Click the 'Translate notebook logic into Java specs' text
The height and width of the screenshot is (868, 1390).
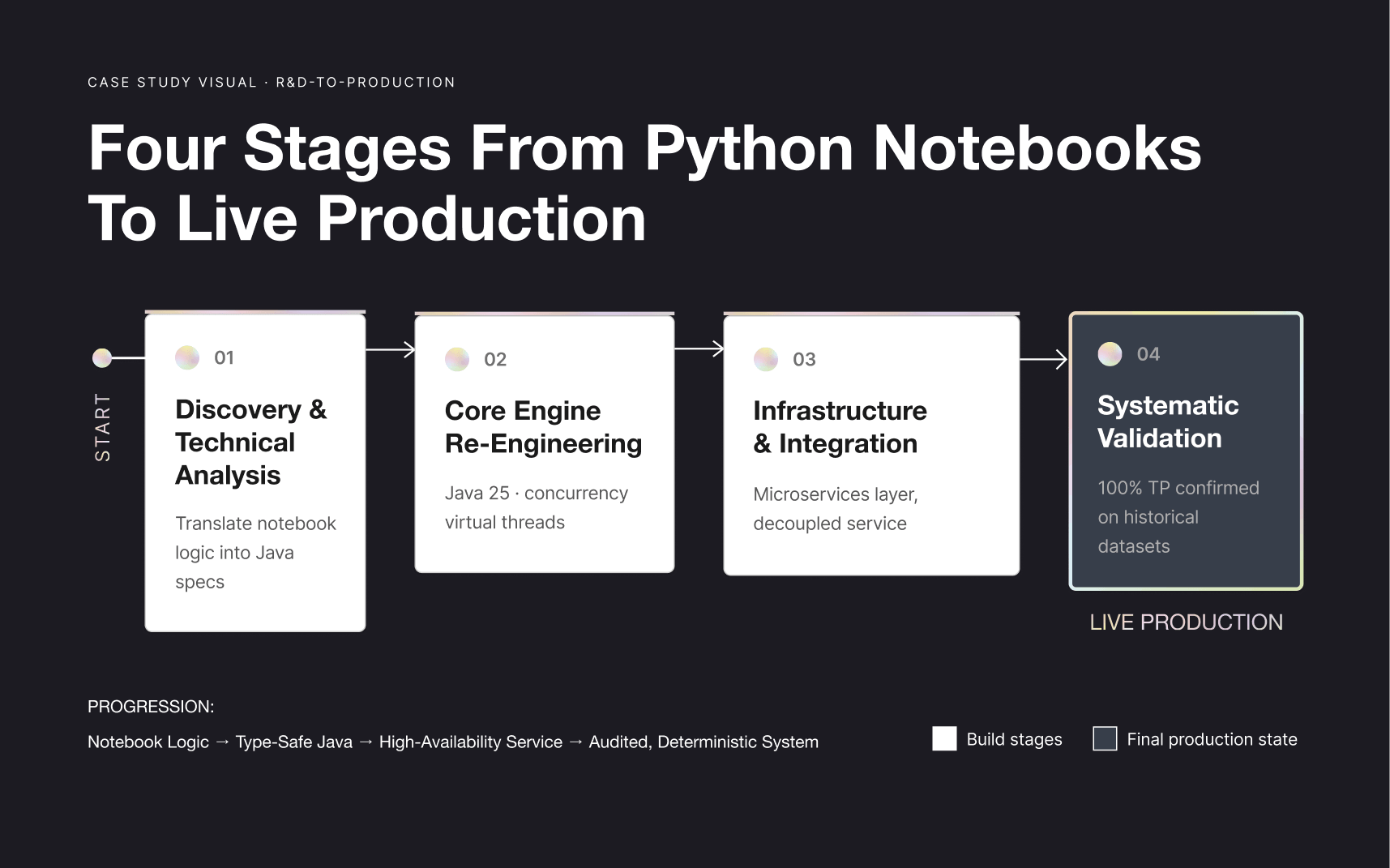click(255, 553)
